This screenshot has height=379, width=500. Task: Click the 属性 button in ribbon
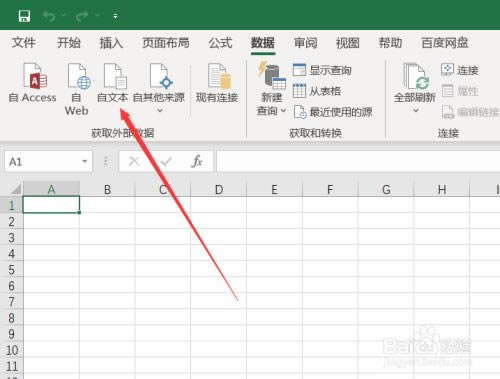(460, 91)
